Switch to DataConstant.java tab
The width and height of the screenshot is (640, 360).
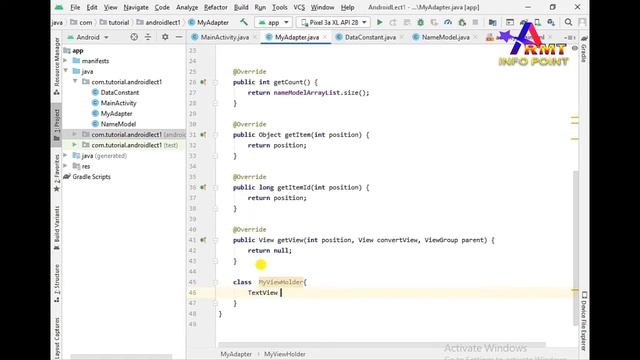point(370,37)
